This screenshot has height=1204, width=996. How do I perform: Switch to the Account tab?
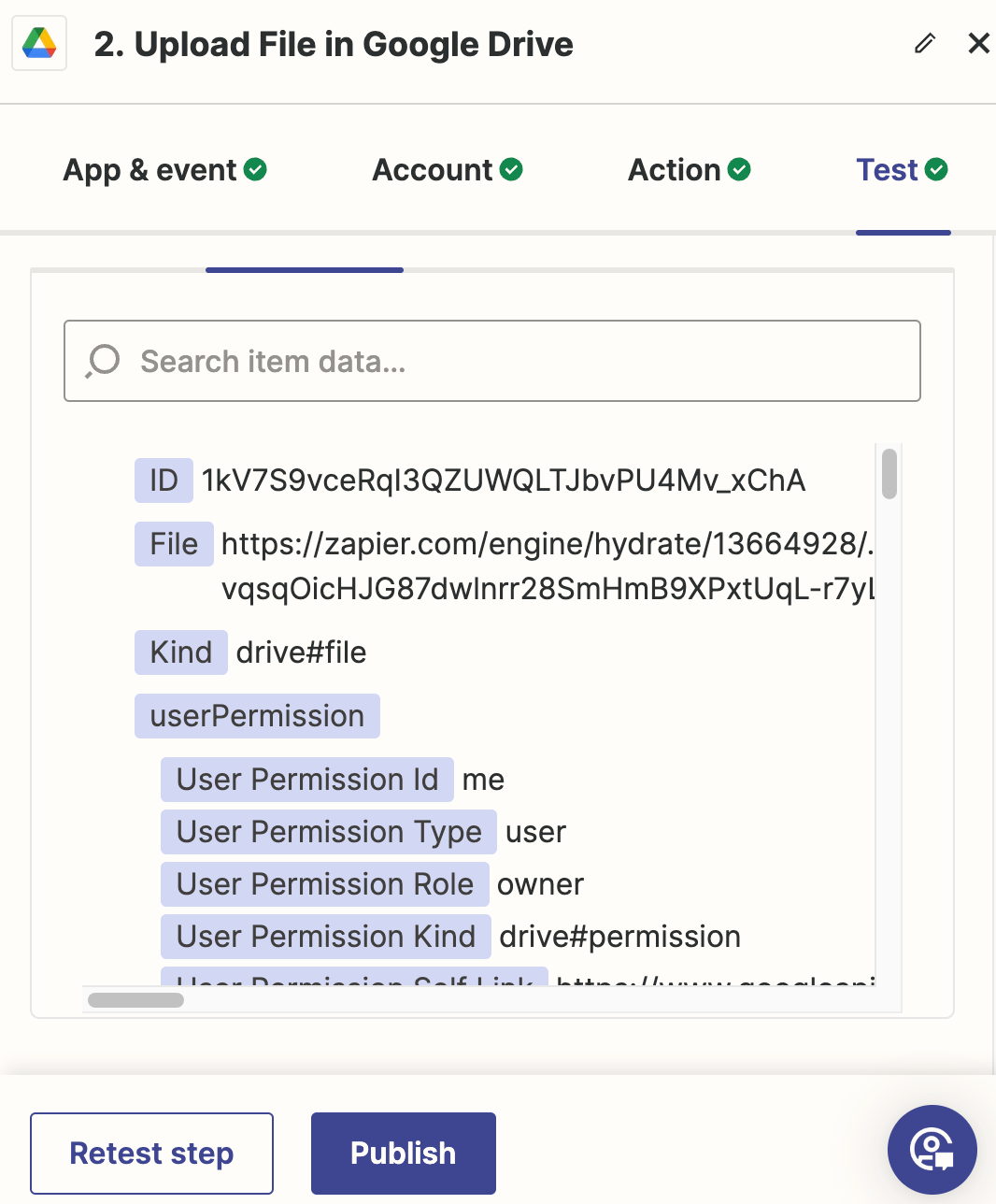(447, 170)
